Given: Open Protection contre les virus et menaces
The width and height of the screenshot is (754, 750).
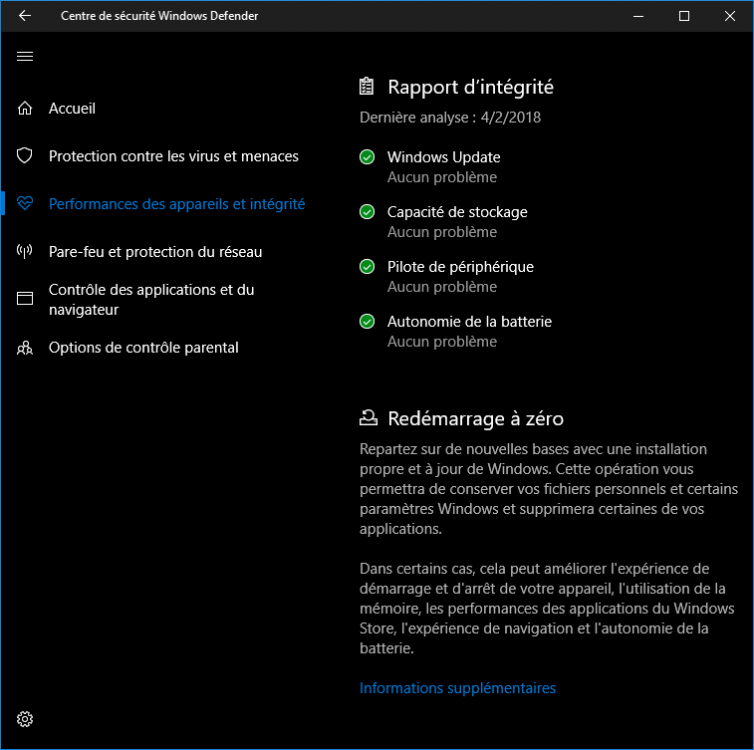Looking at the screenshot, I should tap(174, 156).
